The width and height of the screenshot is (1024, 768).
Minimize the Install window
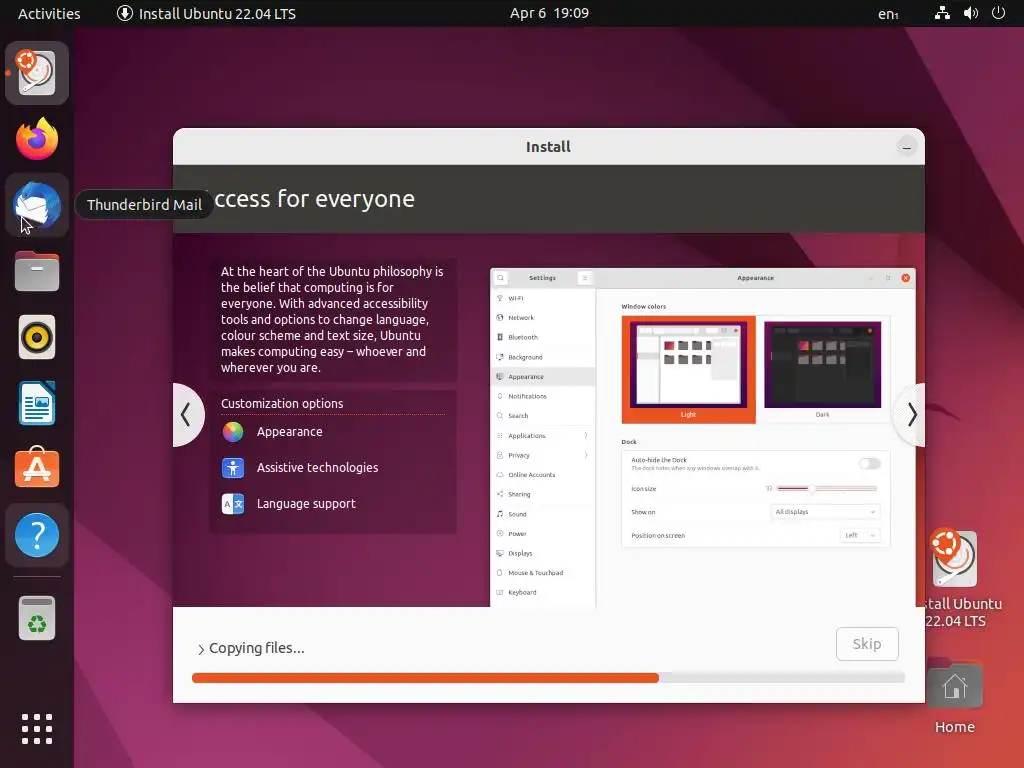coord(906,147)
